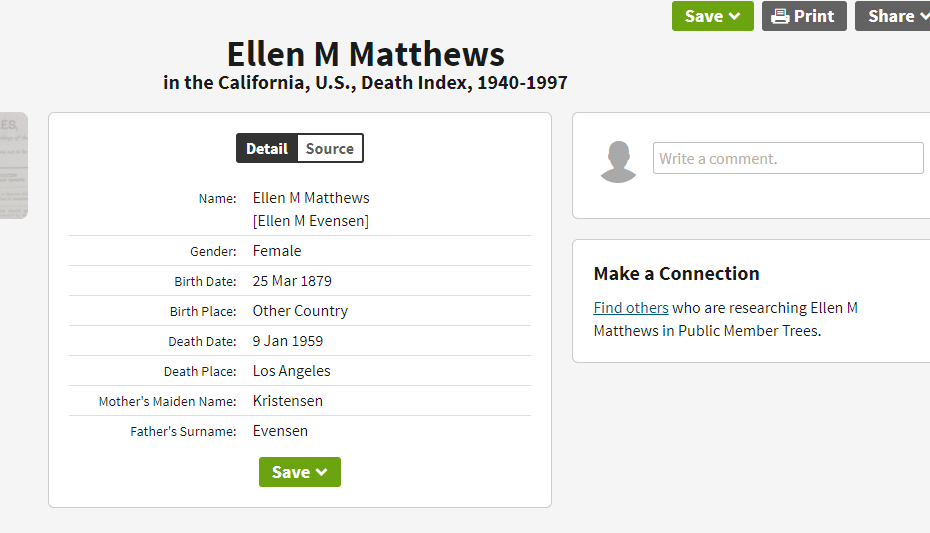The height and width of the screenshot is (533, 930).
Task: Click the Print button
Action: coord(804,16)
